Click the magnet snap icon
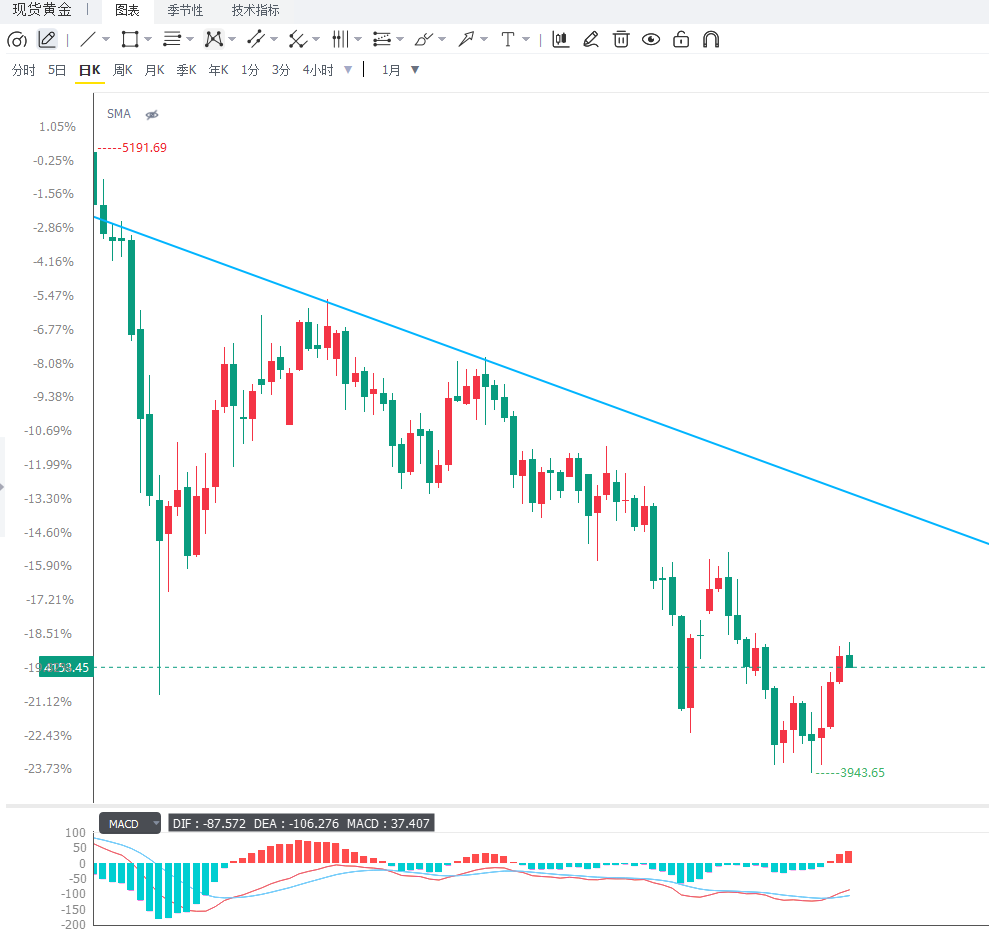 point(711,39)
